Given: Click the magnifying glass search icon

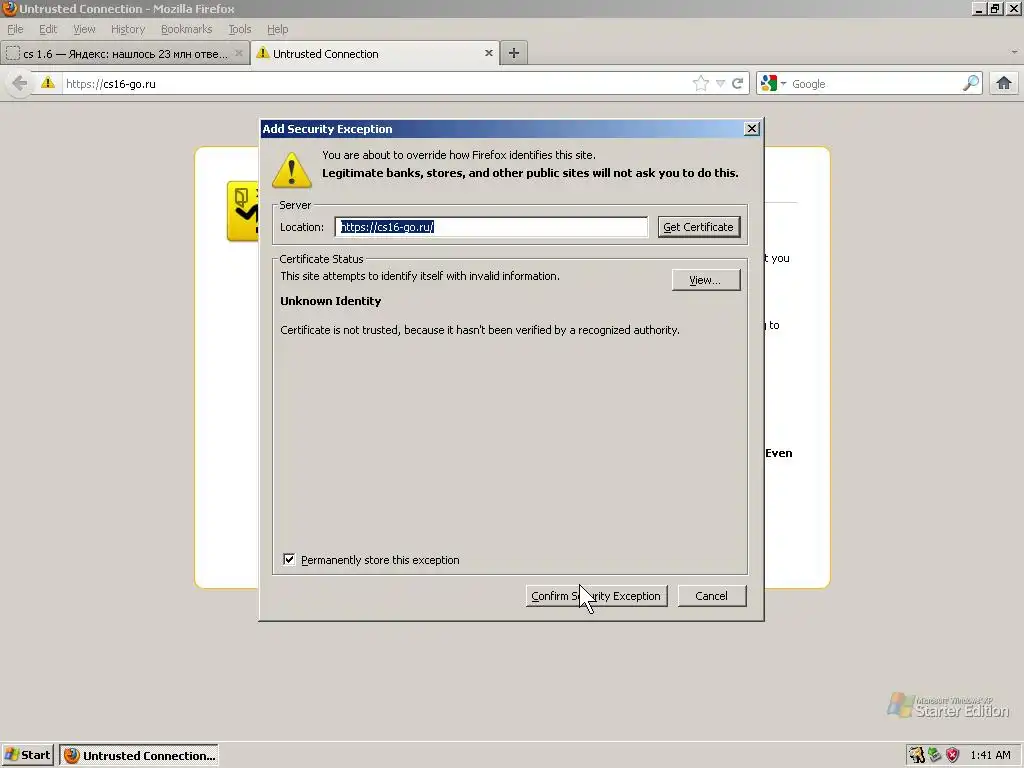Looking at the screenshot, I should pos(971,83).
